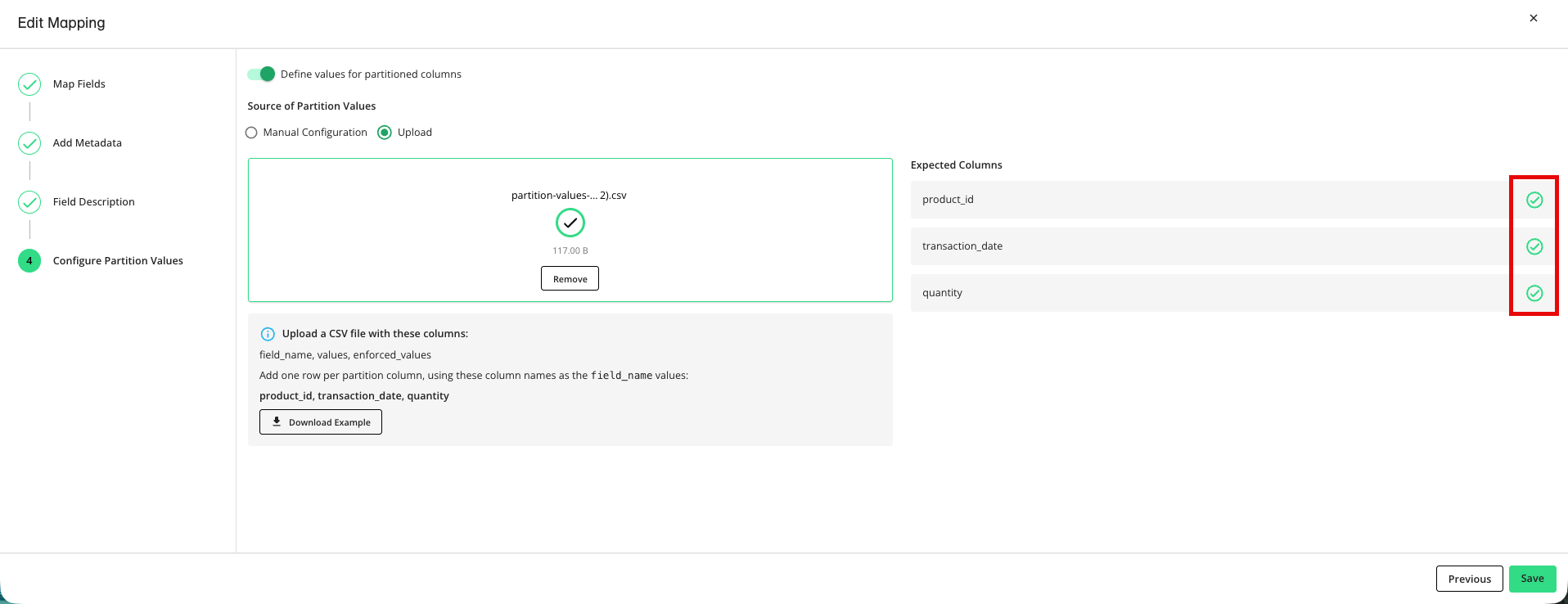
Task: Click the partition-values CSV file name
Action: (569, 196)
